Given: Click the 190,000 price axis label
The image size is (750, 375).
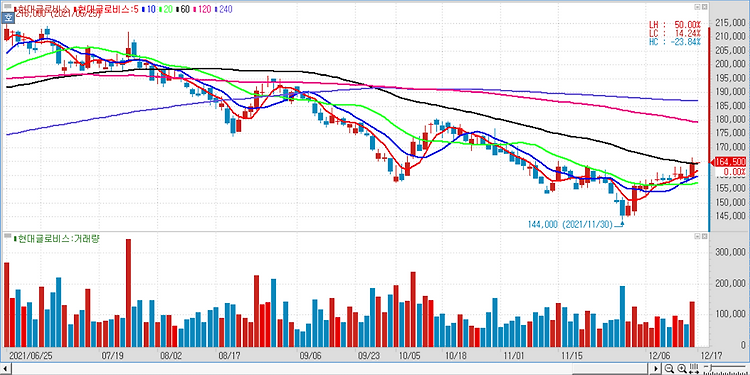Looking at the screenshot, I should point(729,92).
